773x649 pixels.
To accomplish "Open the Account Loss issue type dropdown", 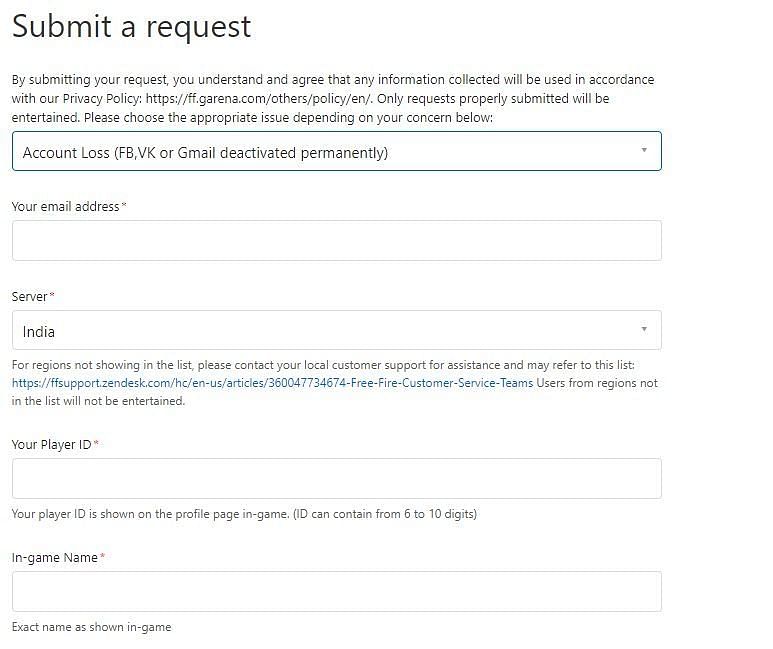I will 320,152.
